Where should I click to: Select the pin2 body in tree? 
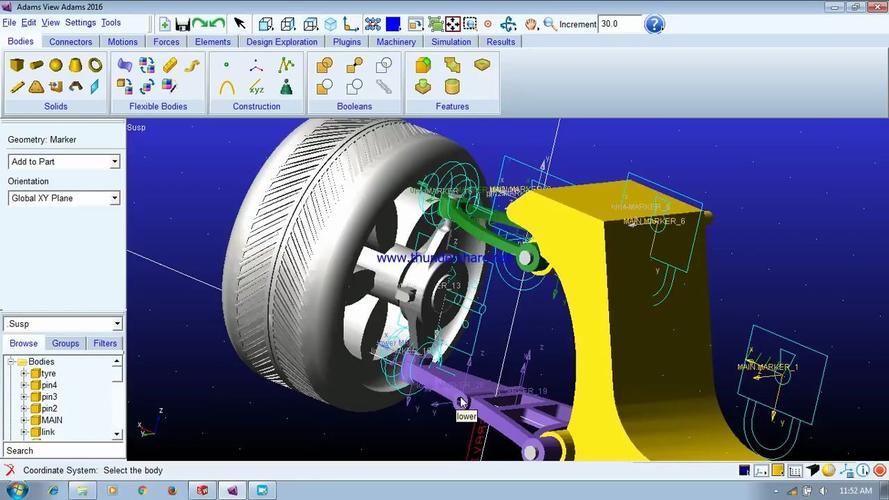pyautogui.click(x=49, y=408)
